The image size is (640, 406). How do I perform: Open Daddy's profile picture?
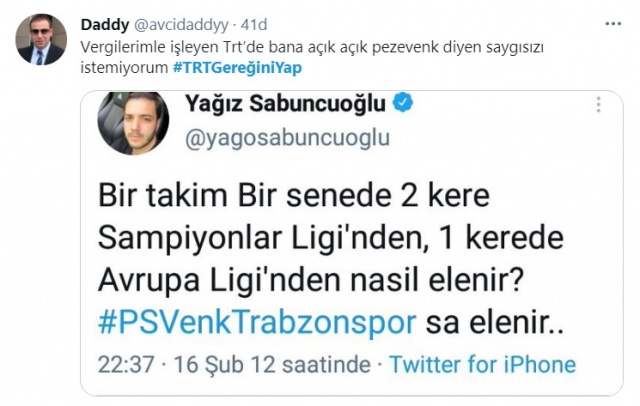[41, 40]
